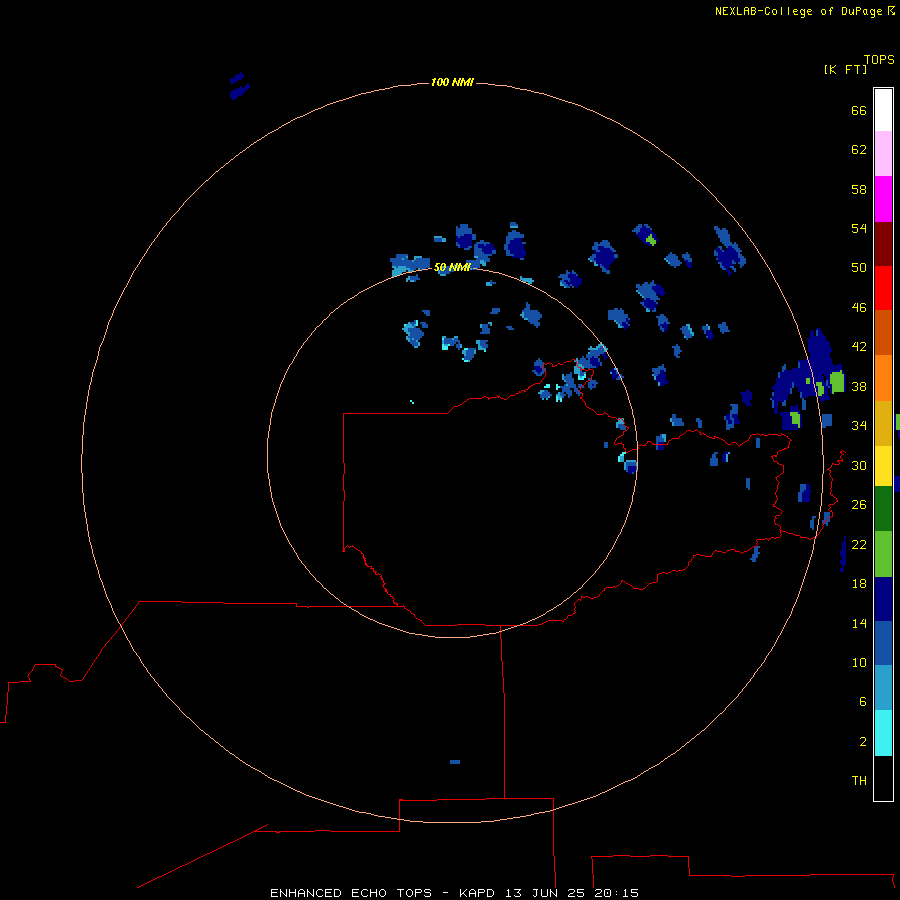Click the bright red 50 legend swatch
This screenshot has width=900, height=900.
[883, 288]
